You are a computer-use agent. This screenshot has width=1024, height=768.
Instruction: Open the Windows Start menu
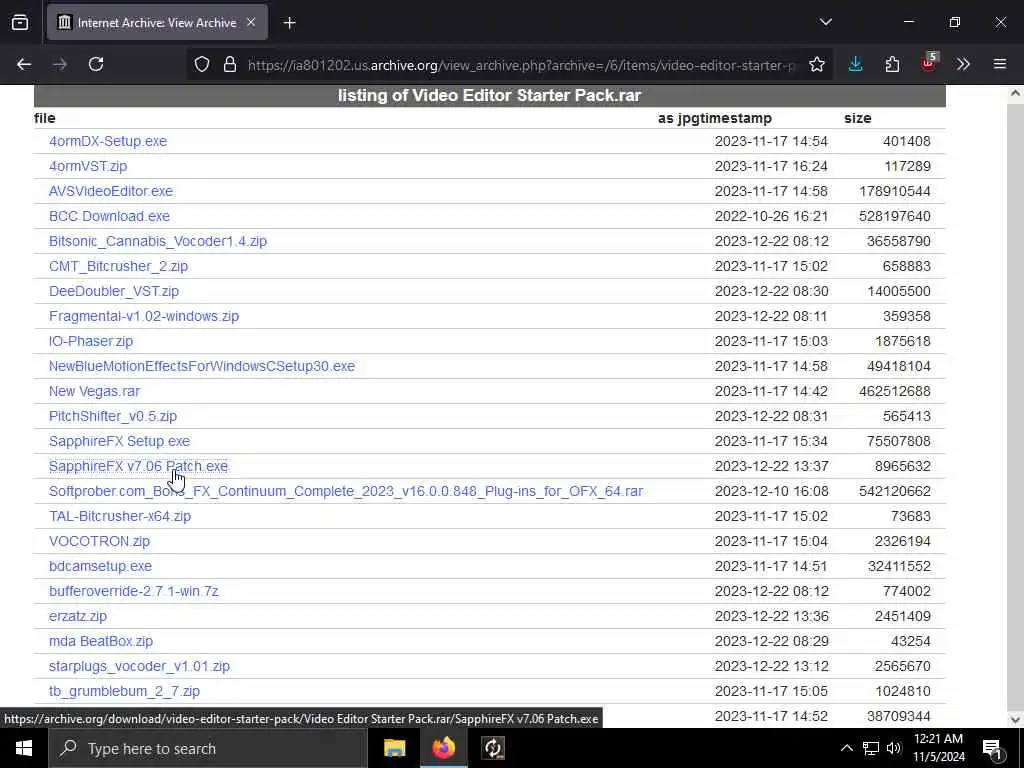[24, 748]
